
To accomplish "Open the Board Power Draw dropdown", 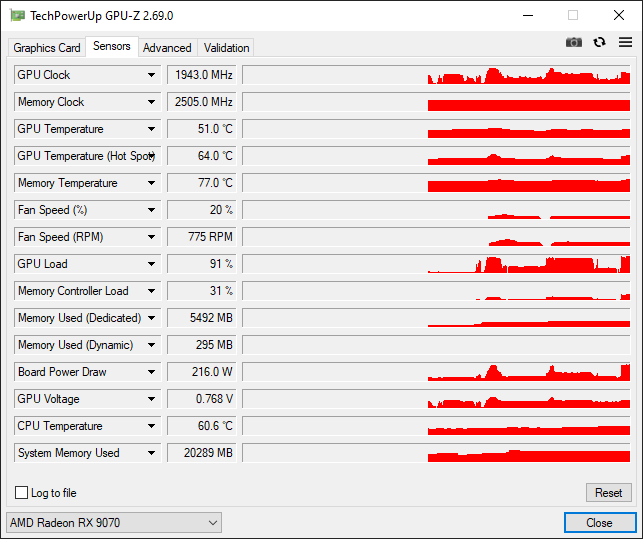I will coord(151,372).
